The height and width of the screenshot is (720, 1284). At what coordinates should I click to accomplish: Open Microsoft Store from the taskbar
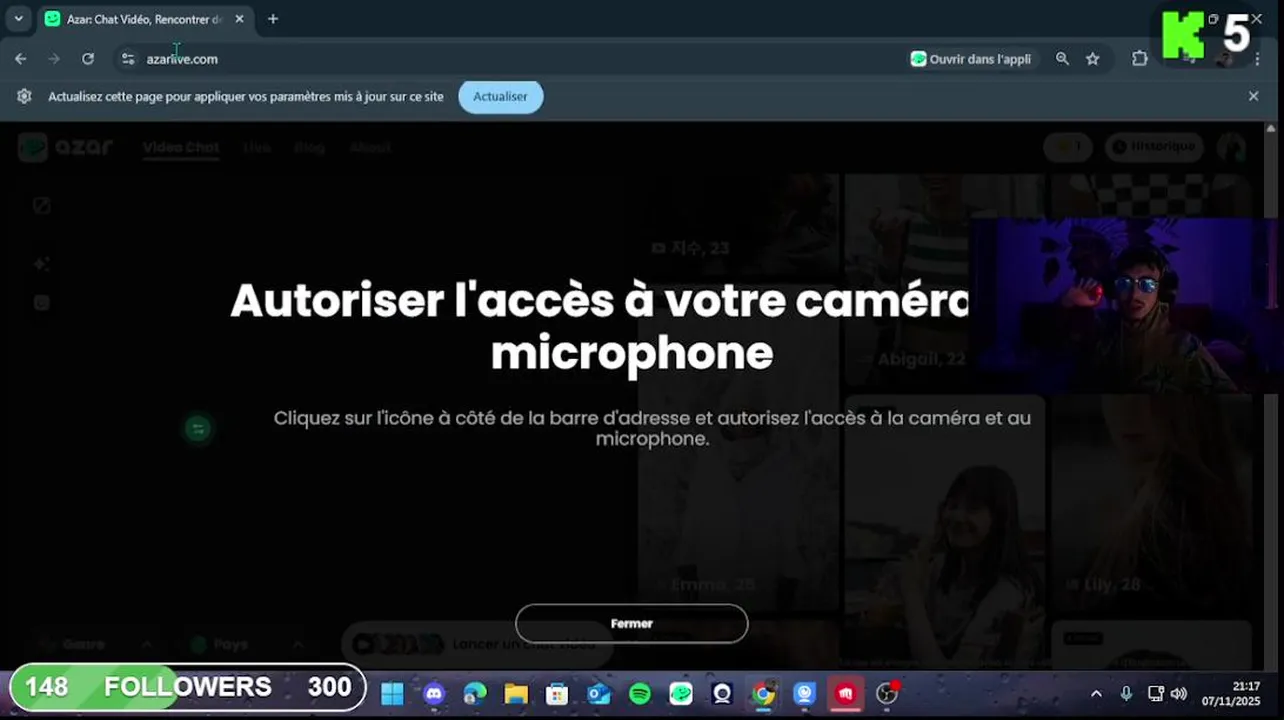(557, 693)
